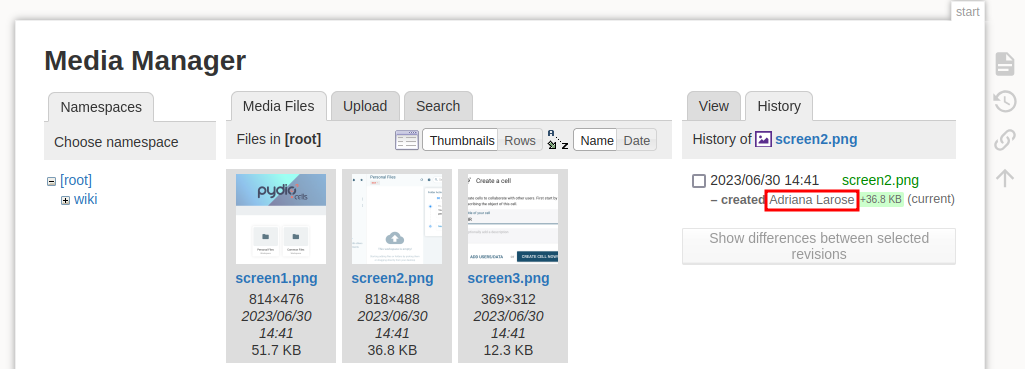Click screen2.png link in history header
The width and height of the screenshot is (1025, 369).
pyautogui.click(x=816, y=139)
